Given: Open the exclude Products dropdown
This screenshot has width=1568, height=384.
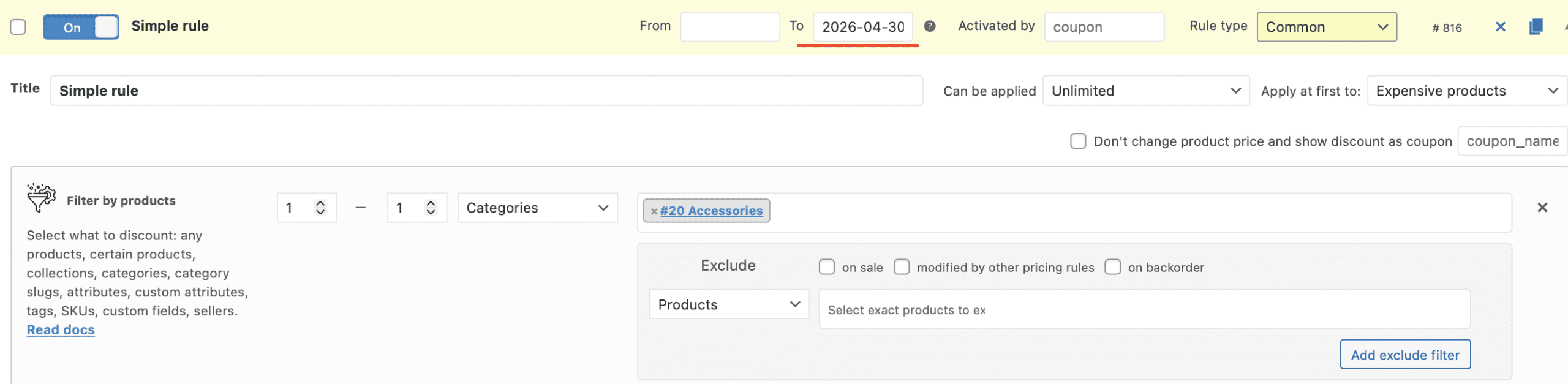Looking at the screenshot, I should click(x=729, y=304).
